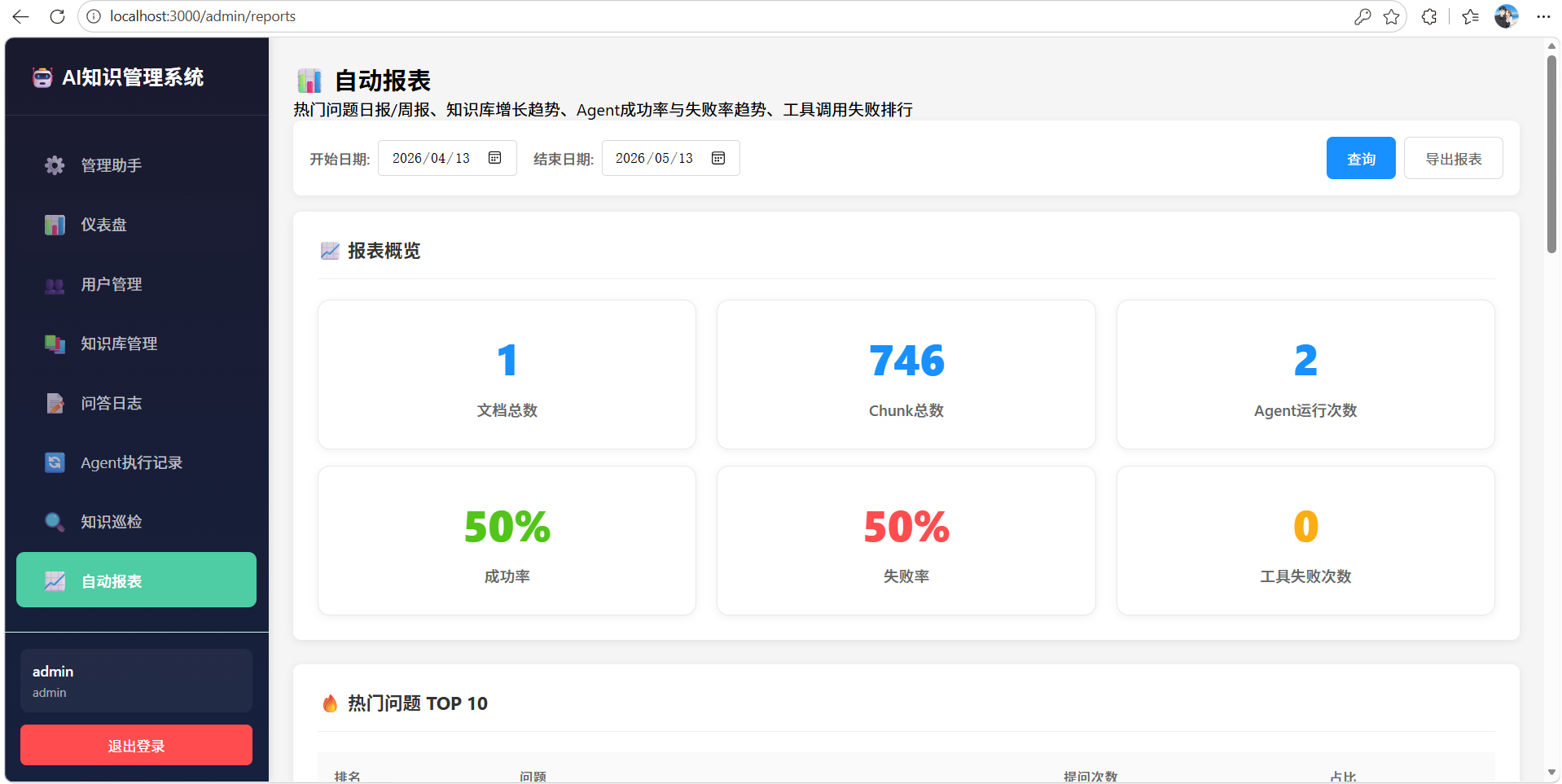
Task: Open 问答日志 from the sidebar
Action: (136, 403)
